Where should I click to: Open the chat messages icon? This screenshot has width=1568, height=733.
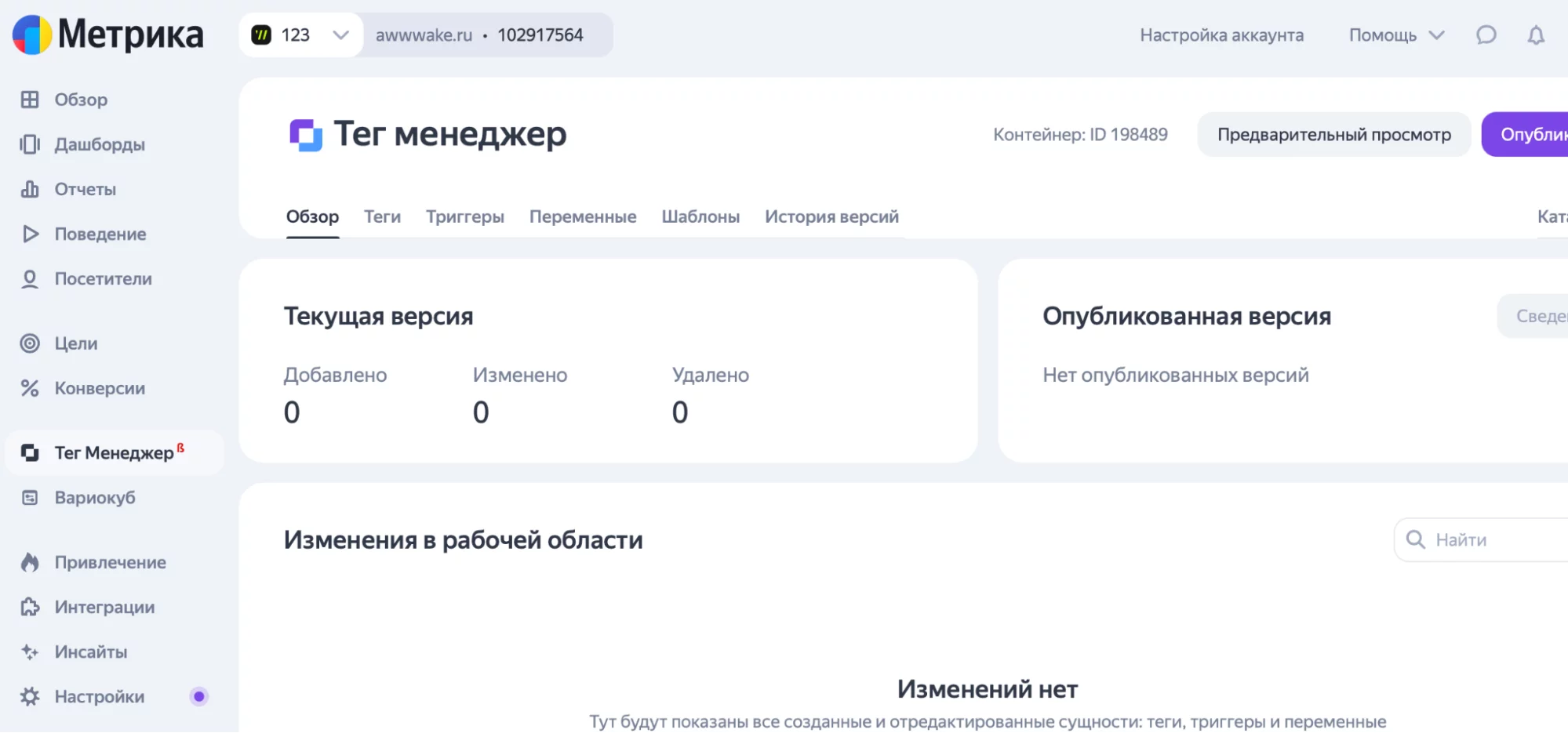(x=1486, y=35)
